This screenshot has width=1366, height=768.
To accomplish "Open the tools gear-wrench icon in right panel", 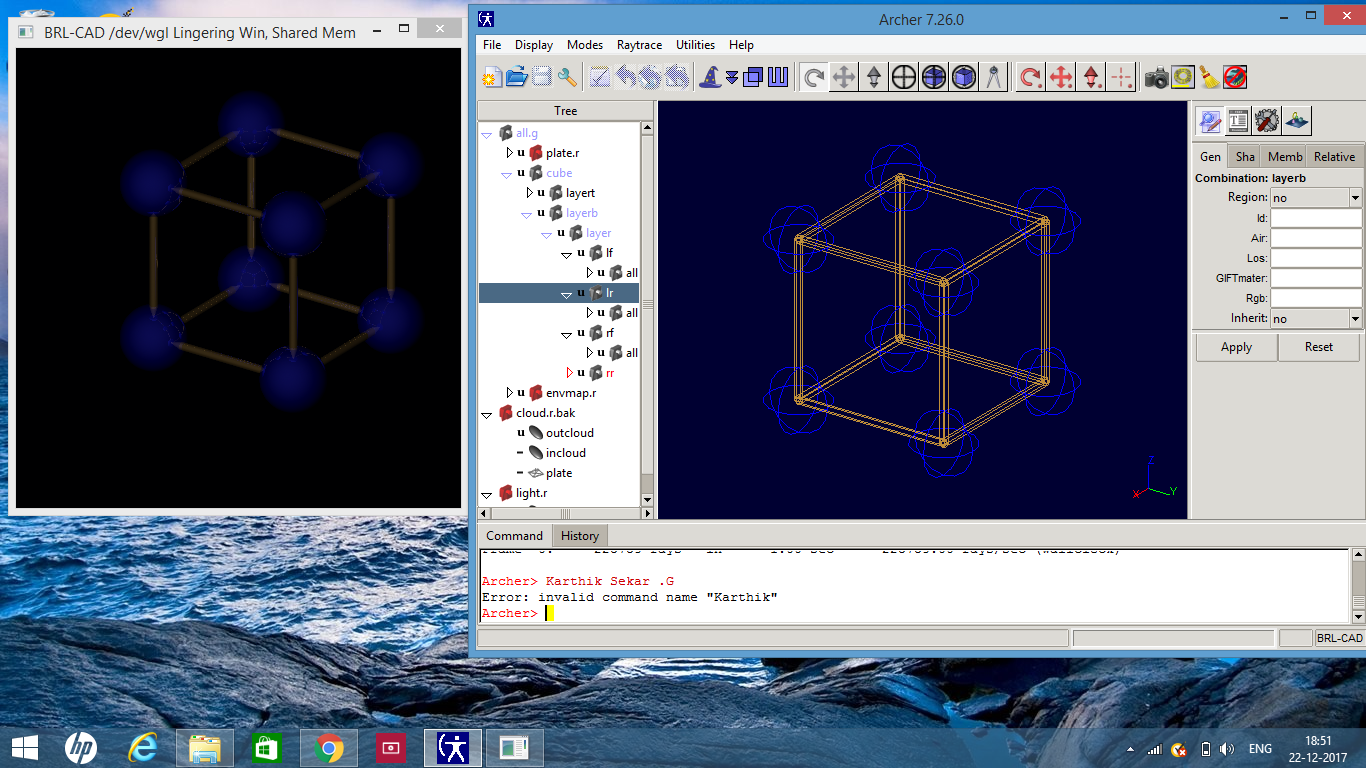I will pyautogui.click(x=1267, y=121).
